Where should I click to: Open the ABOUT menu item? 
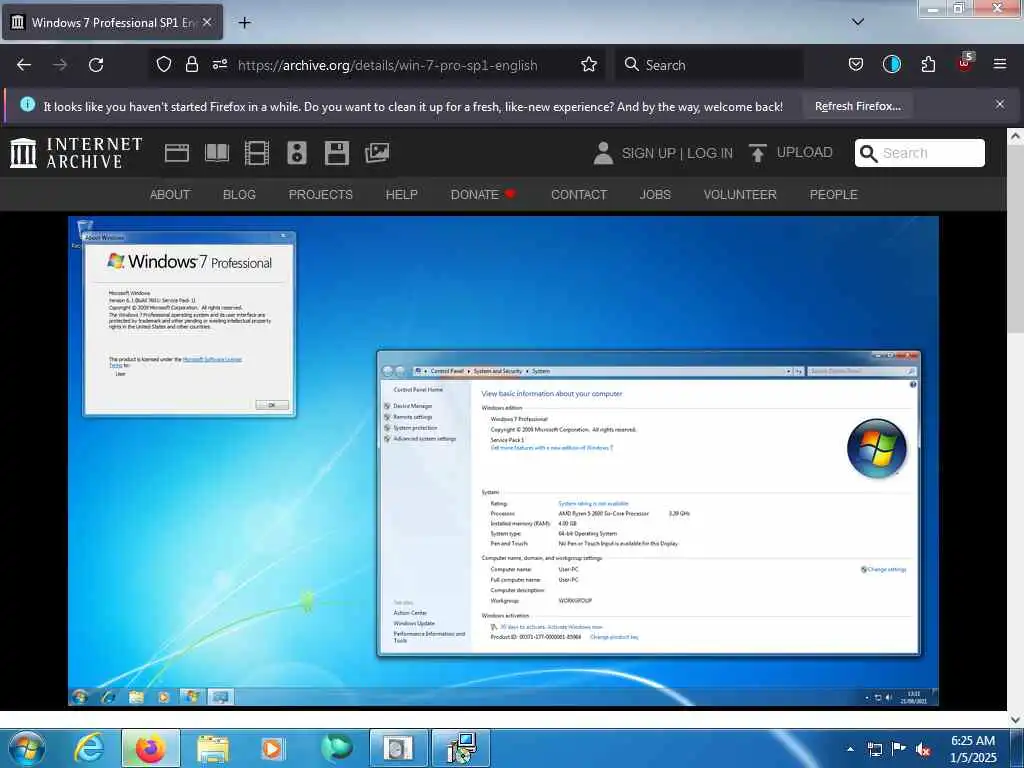(x=170, y=195)
